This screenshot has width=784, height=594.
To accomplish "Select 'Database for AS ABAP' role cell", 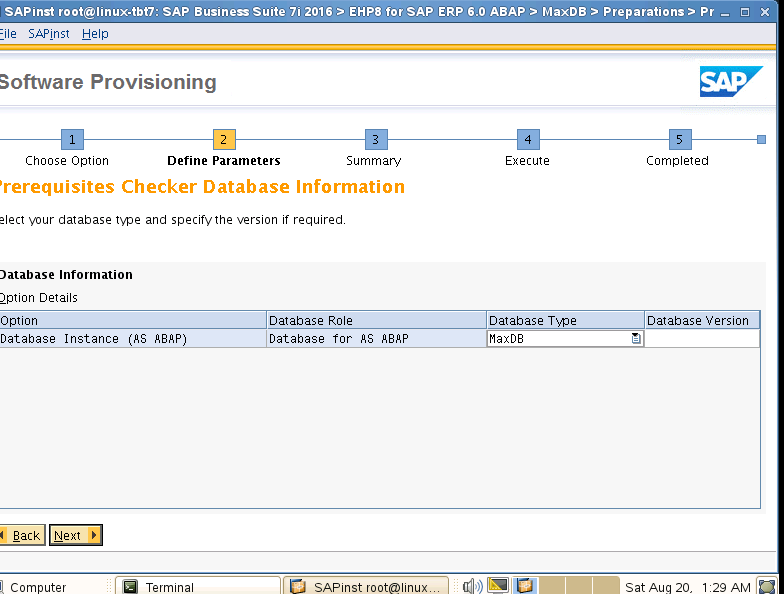I will pyautogui.click(x=376, y=338).
